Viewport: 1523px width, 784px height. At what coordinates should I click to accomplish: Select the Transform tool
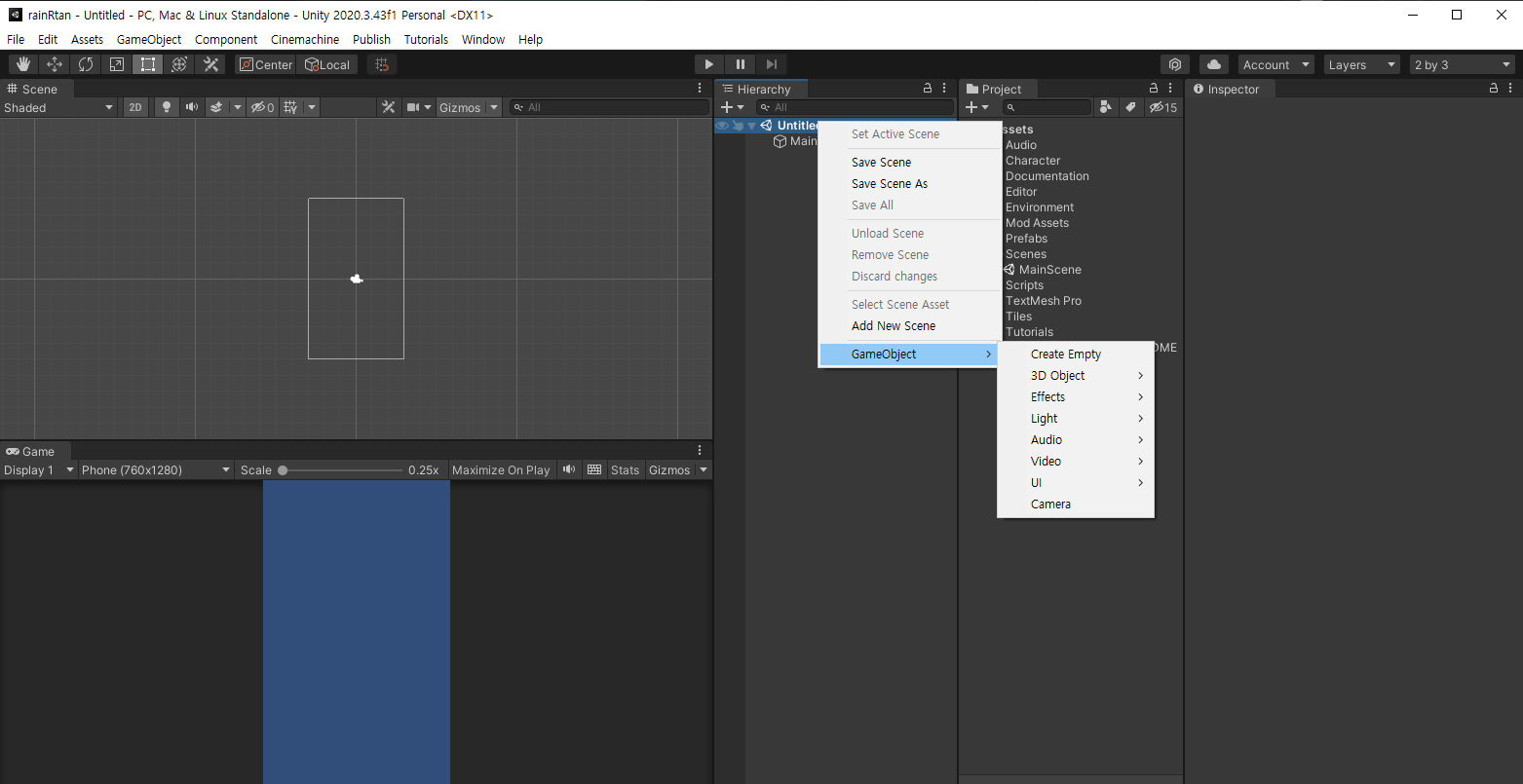coord(179,64)
